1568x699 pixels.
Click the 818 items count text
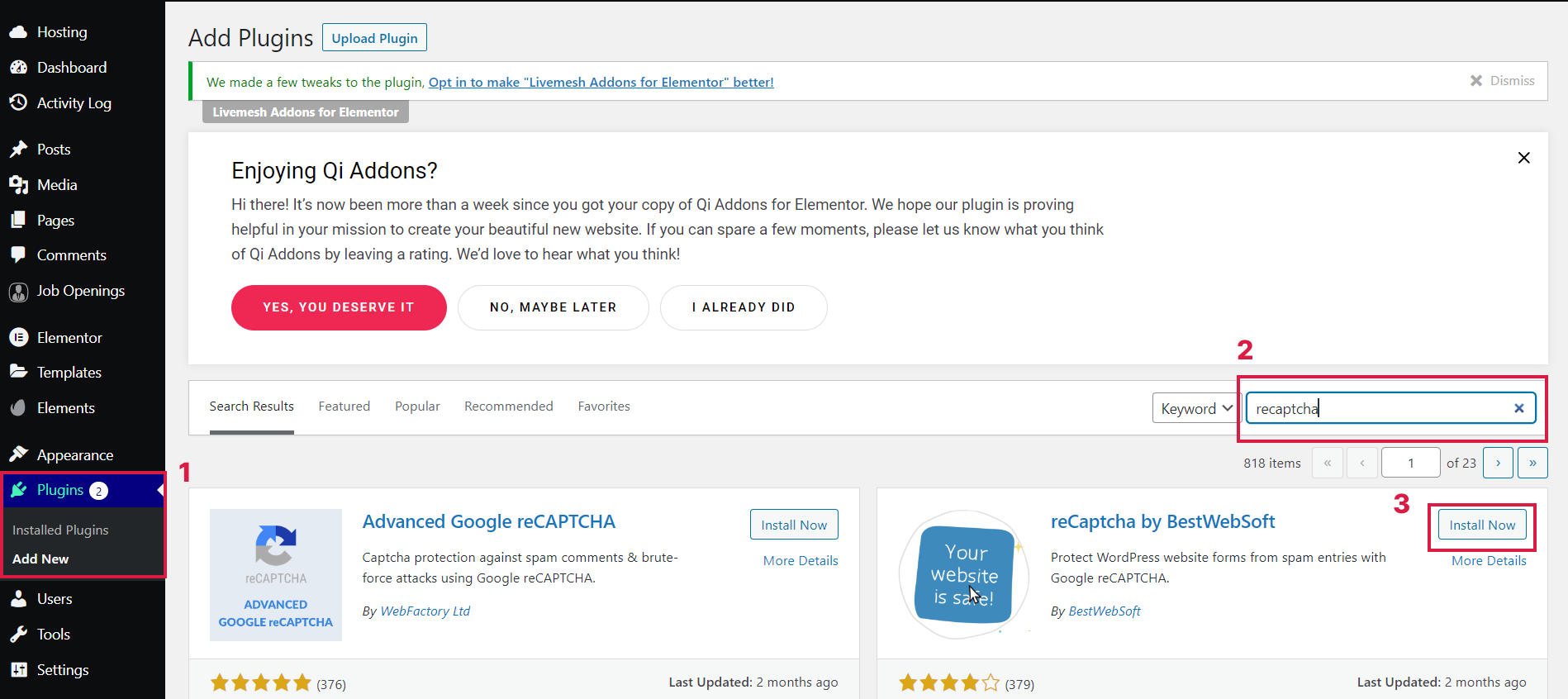tap(1272, 464)
